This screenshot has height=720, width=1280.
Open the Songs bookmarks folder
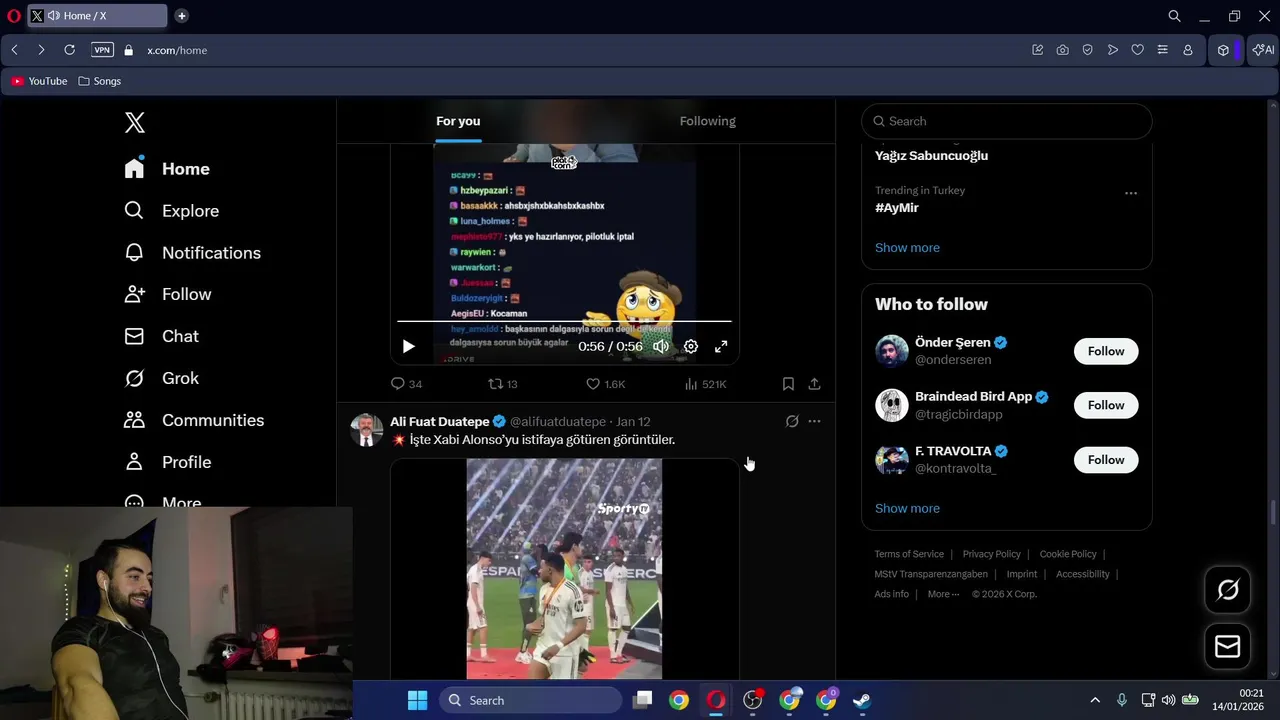pos(100,81)
